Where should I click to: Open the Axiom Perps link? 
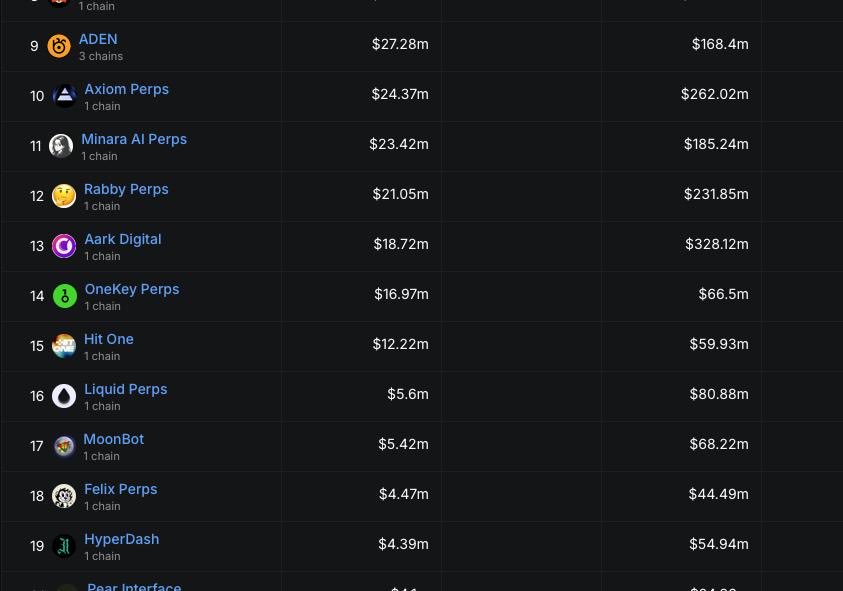point(127,89)
